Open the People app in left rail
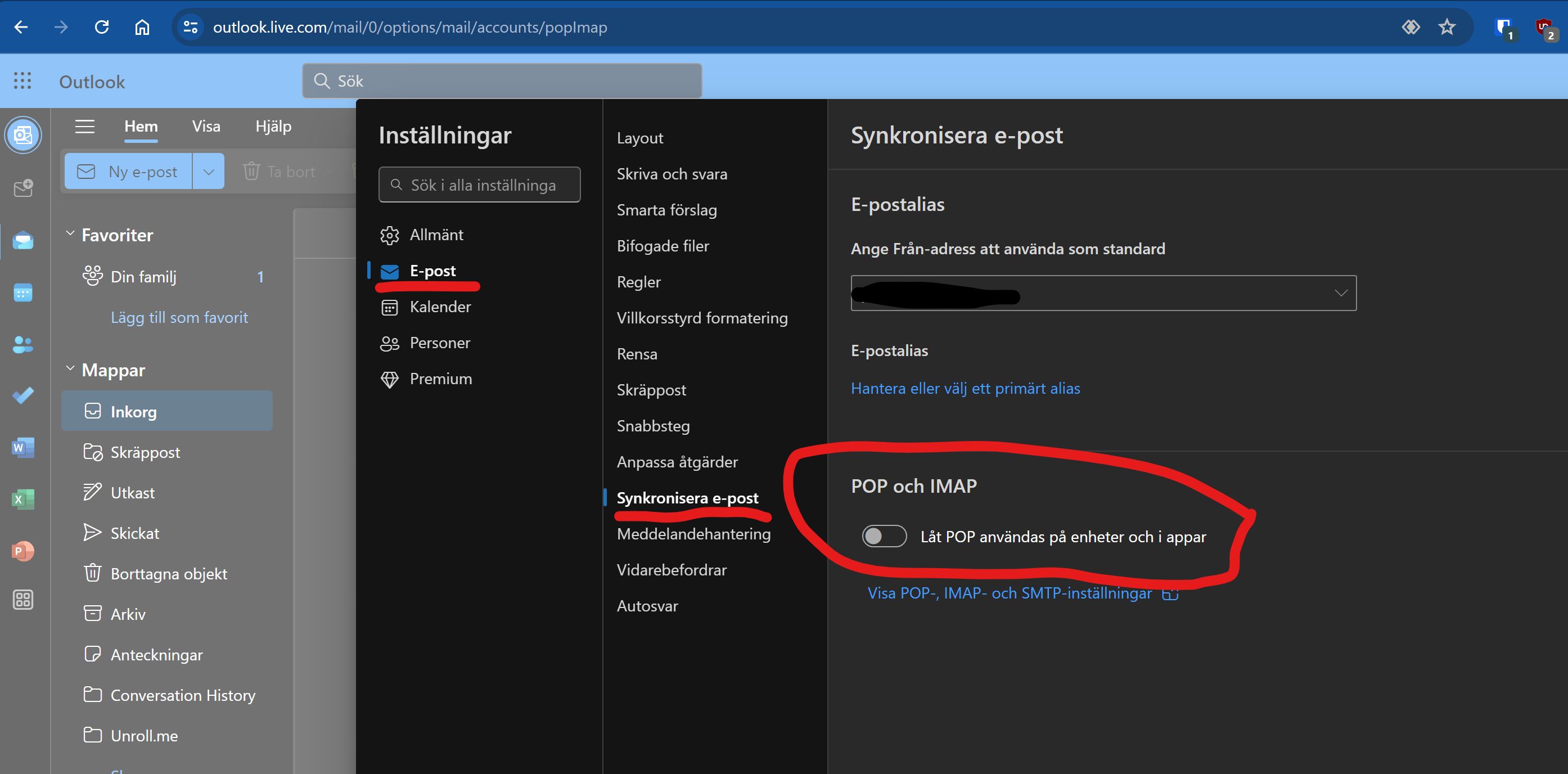Image resolution: width=1568 pixels, height=774 pixels. click(x=23, y=345)
